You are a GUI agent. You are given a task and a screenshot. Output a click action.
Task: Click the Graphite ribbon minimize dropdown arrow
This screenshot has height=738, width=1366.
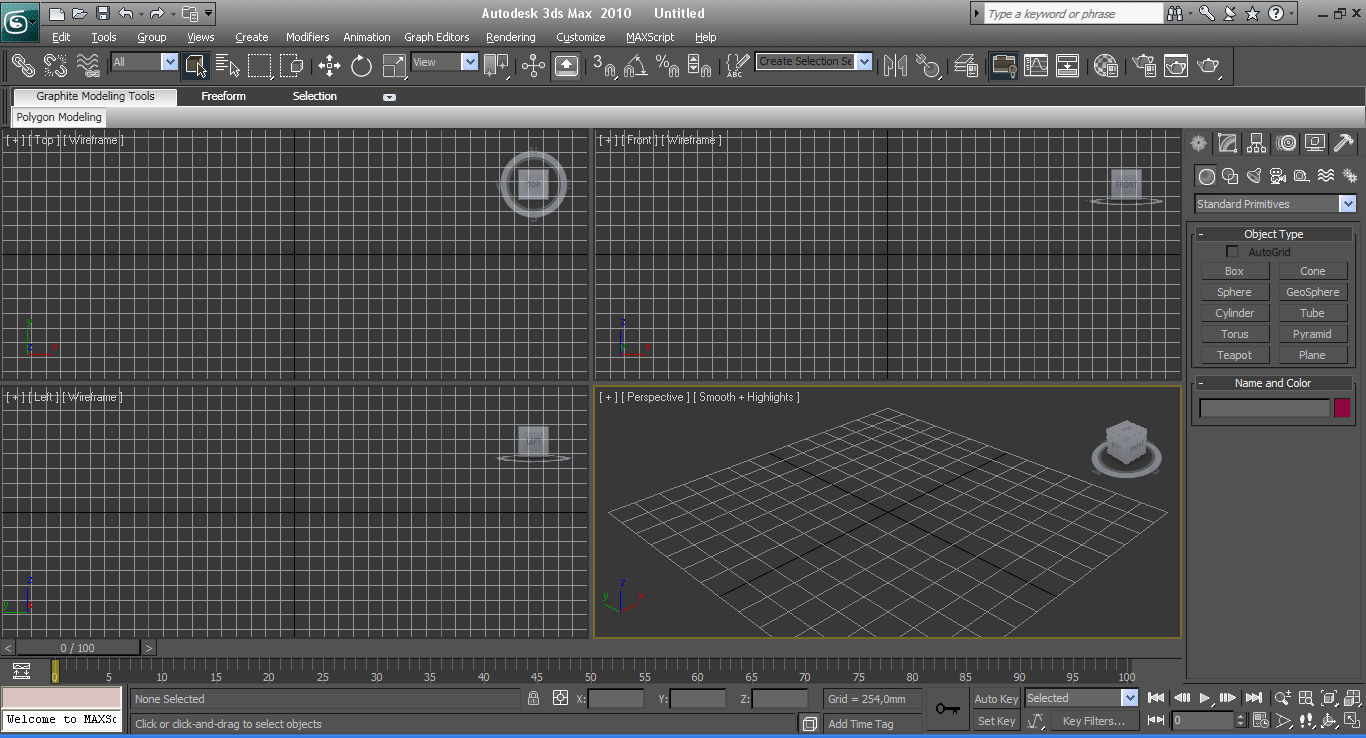click(x=390, y=97)
